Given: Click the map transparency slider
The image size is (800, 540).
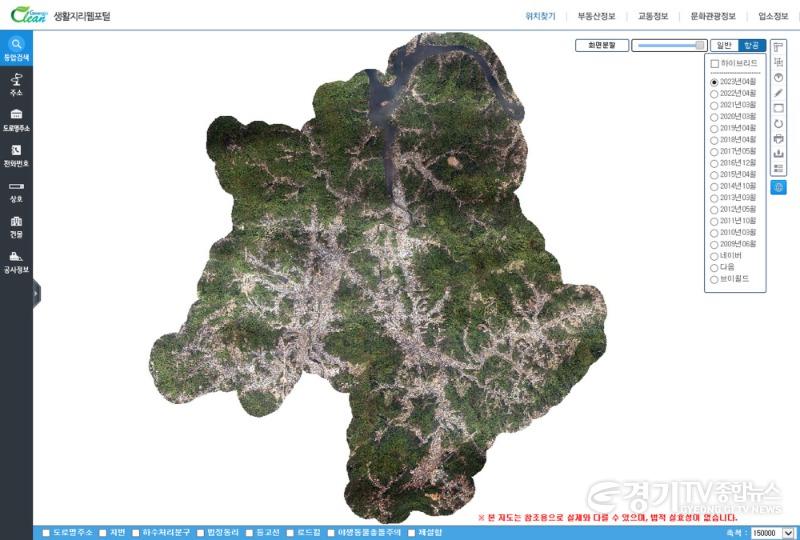Looking at the screenshot, I should coord(668,45).
